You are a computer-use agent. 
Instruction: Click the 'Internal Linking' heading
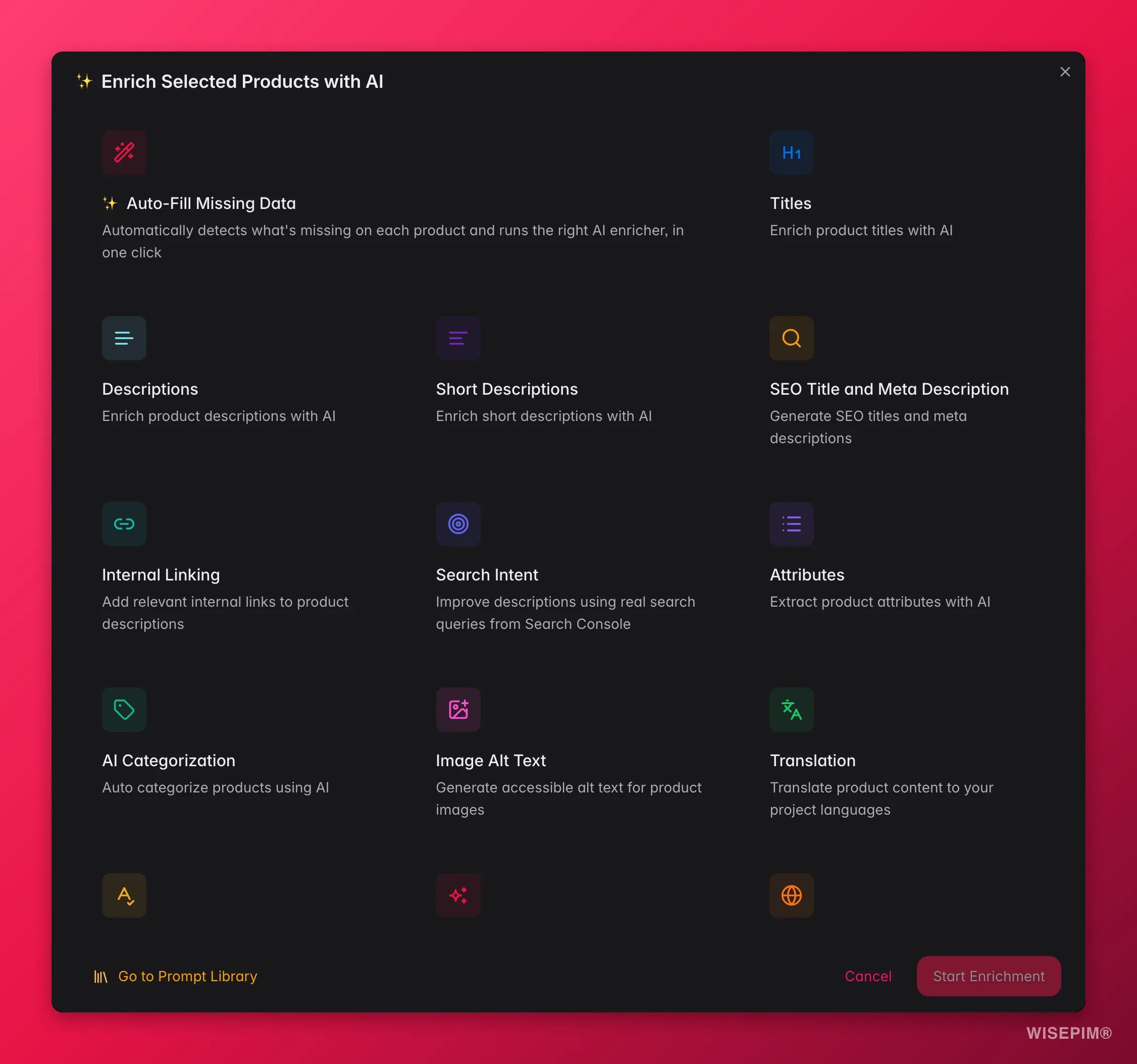click(161, 575)
